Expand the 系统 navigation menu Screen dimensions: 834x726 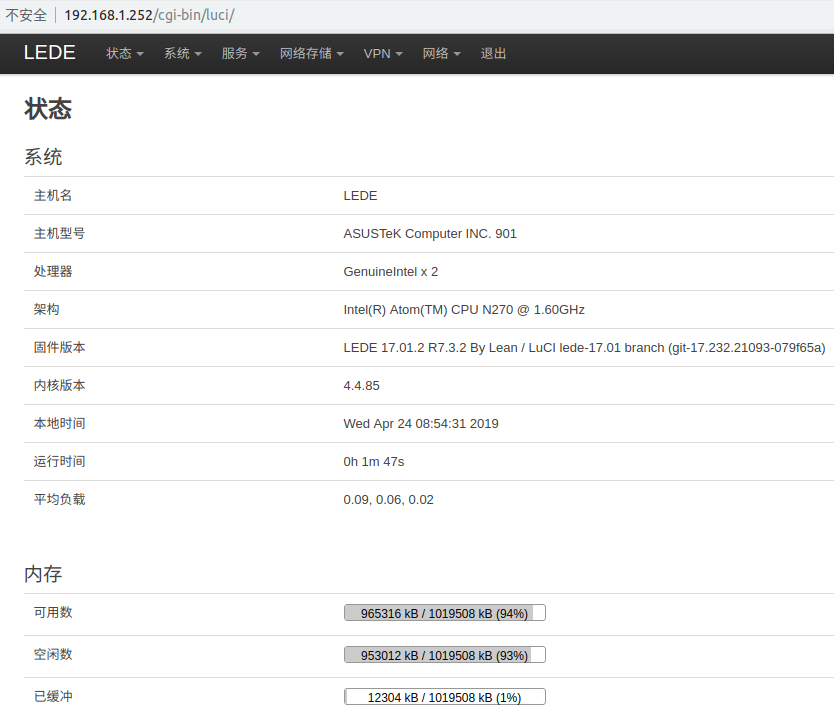182,53
